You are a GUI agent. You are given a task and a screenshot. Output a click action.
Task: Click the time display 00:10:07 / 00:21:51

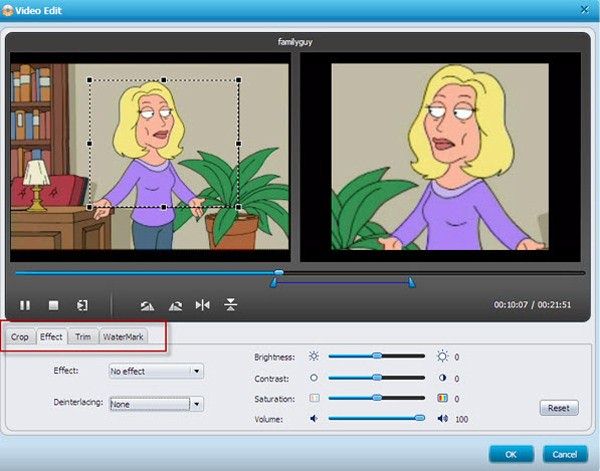[532, 305]
